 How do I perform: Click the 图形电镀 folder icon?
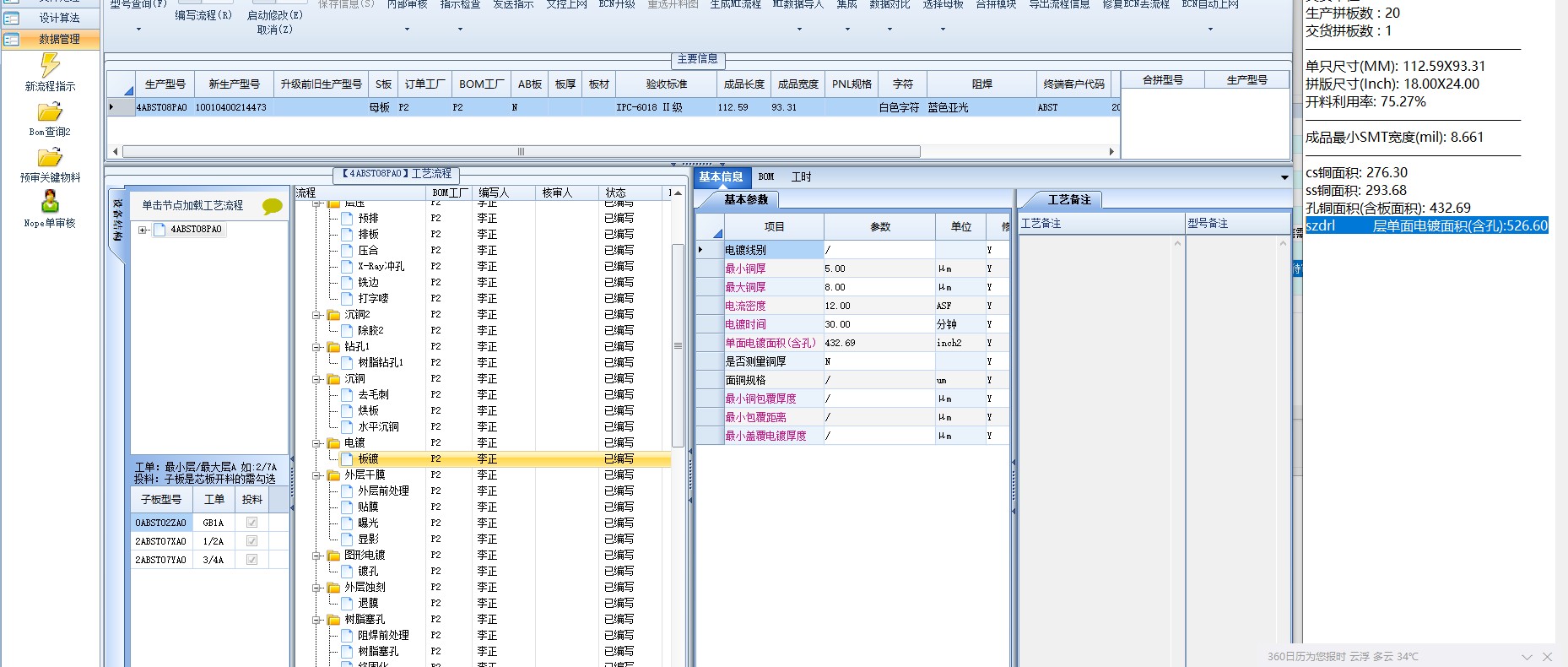[x=333, y=556]
